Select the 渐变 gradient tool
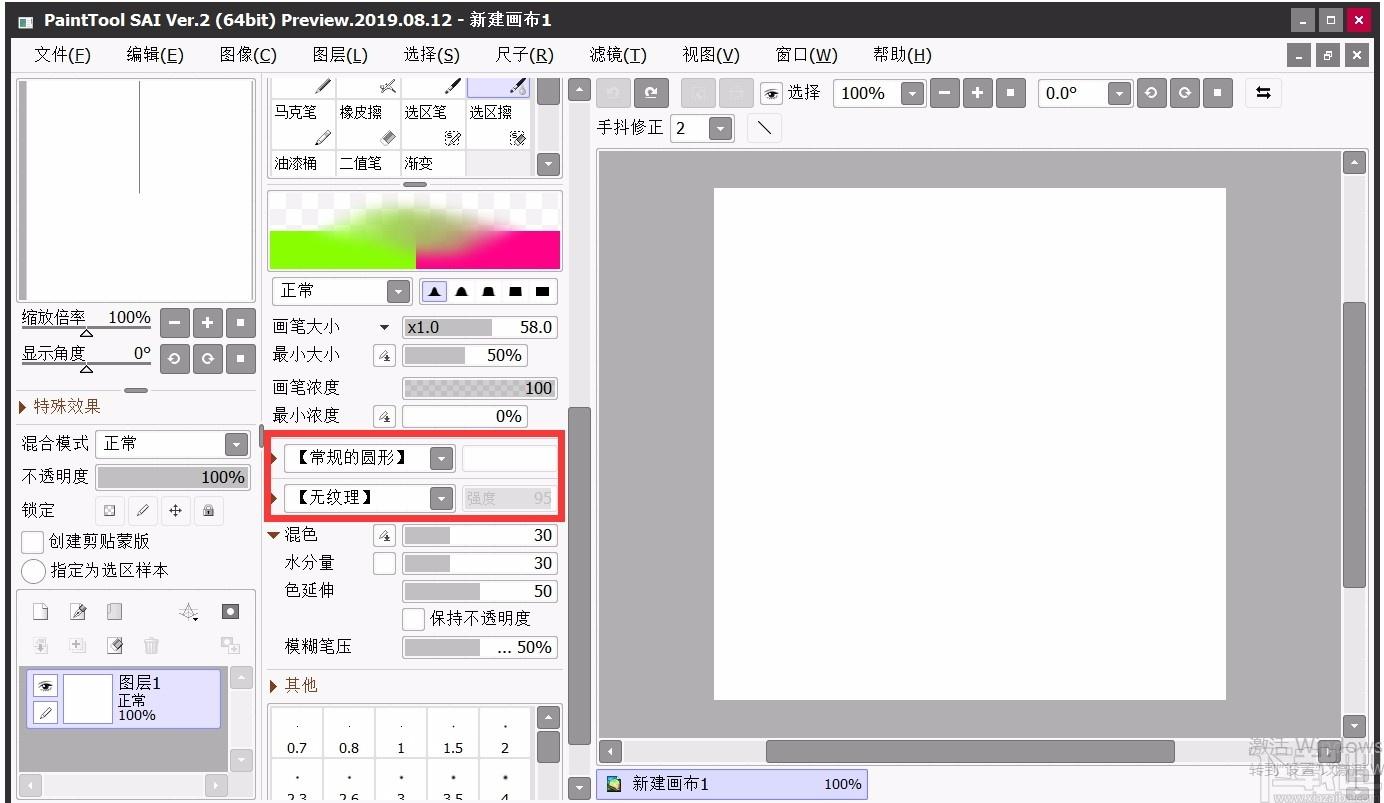 pyautogui.click(x=434, y=163)
